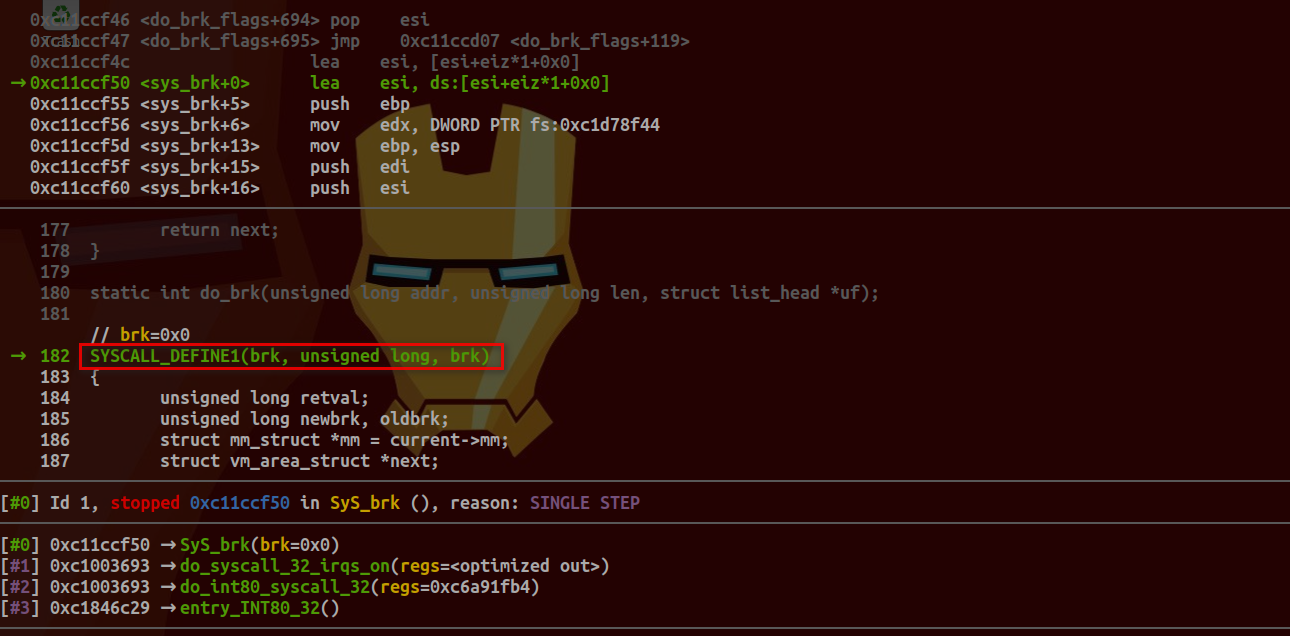Click the 'return next;' source line

coord(220,230)
